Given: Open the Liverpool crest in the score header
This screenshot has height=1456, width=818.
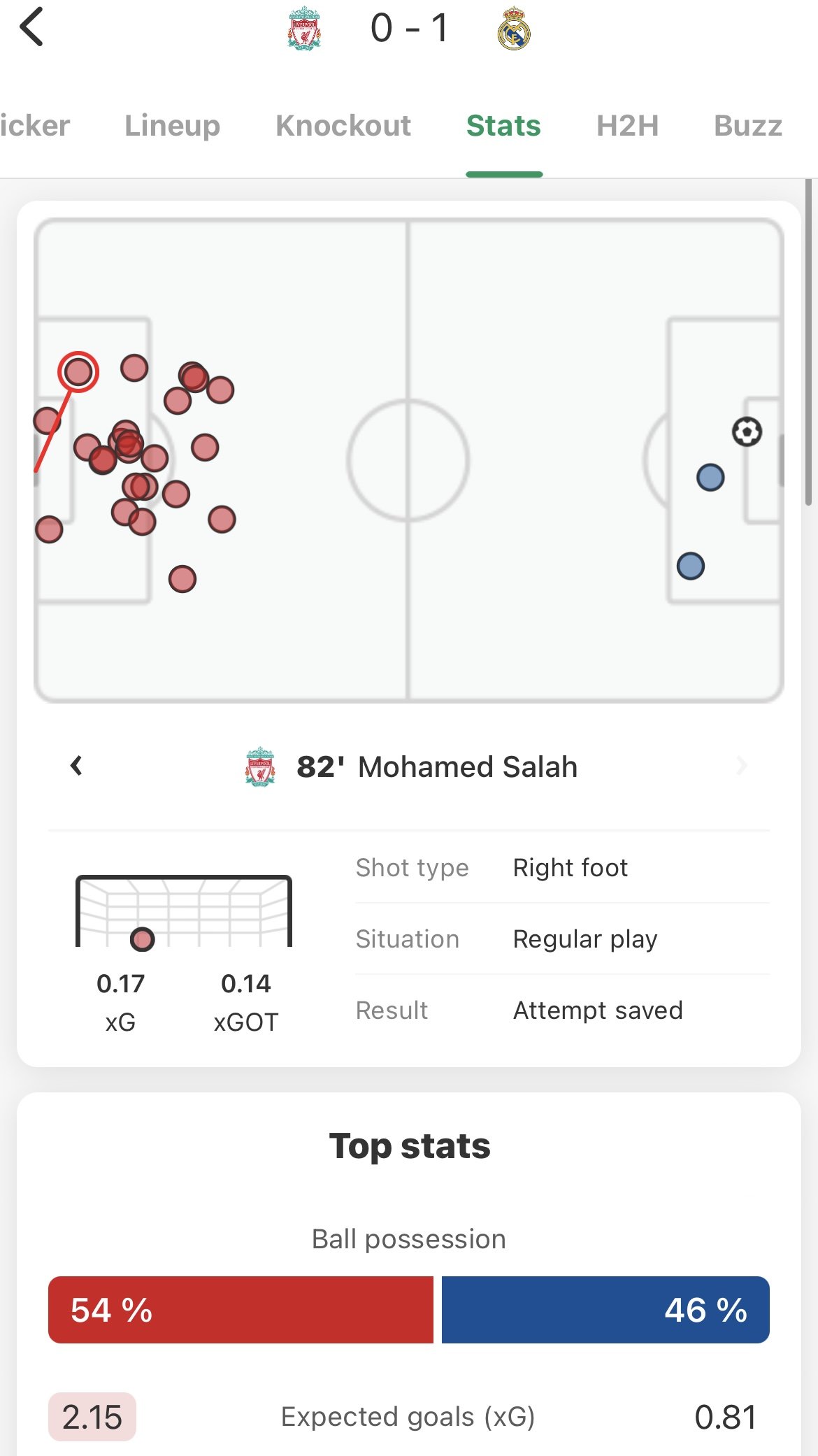Looking at the screenshot, I should (x=304, y=29).
